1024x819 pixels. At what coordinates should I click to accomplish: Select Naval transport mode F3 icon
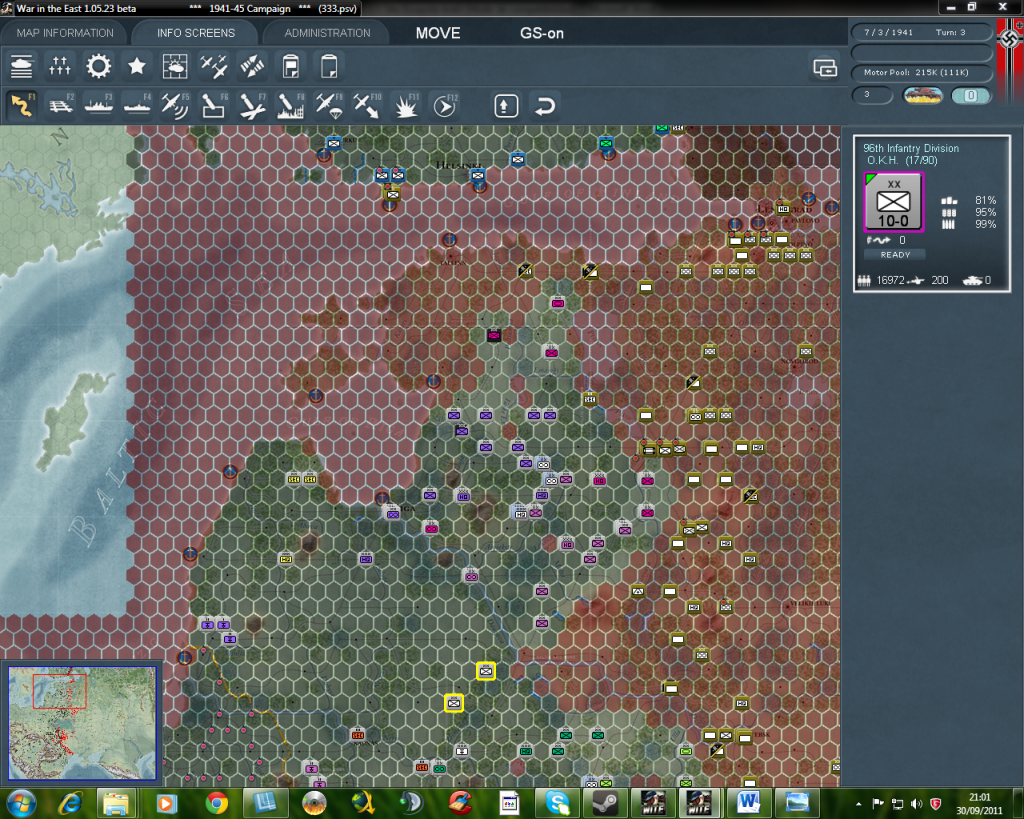coord(99,106)
